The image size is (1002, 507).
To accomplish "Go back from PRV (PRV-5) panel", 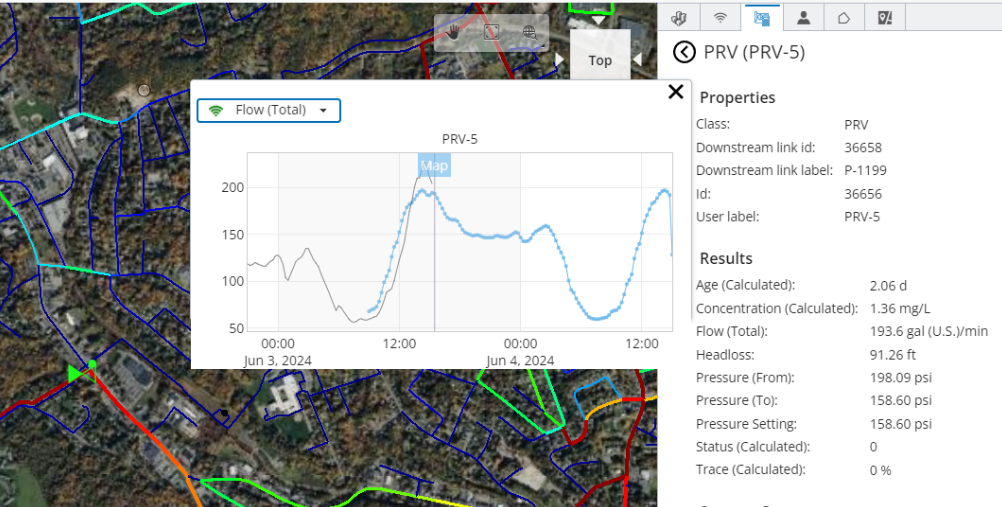I will tap(684, 52).
